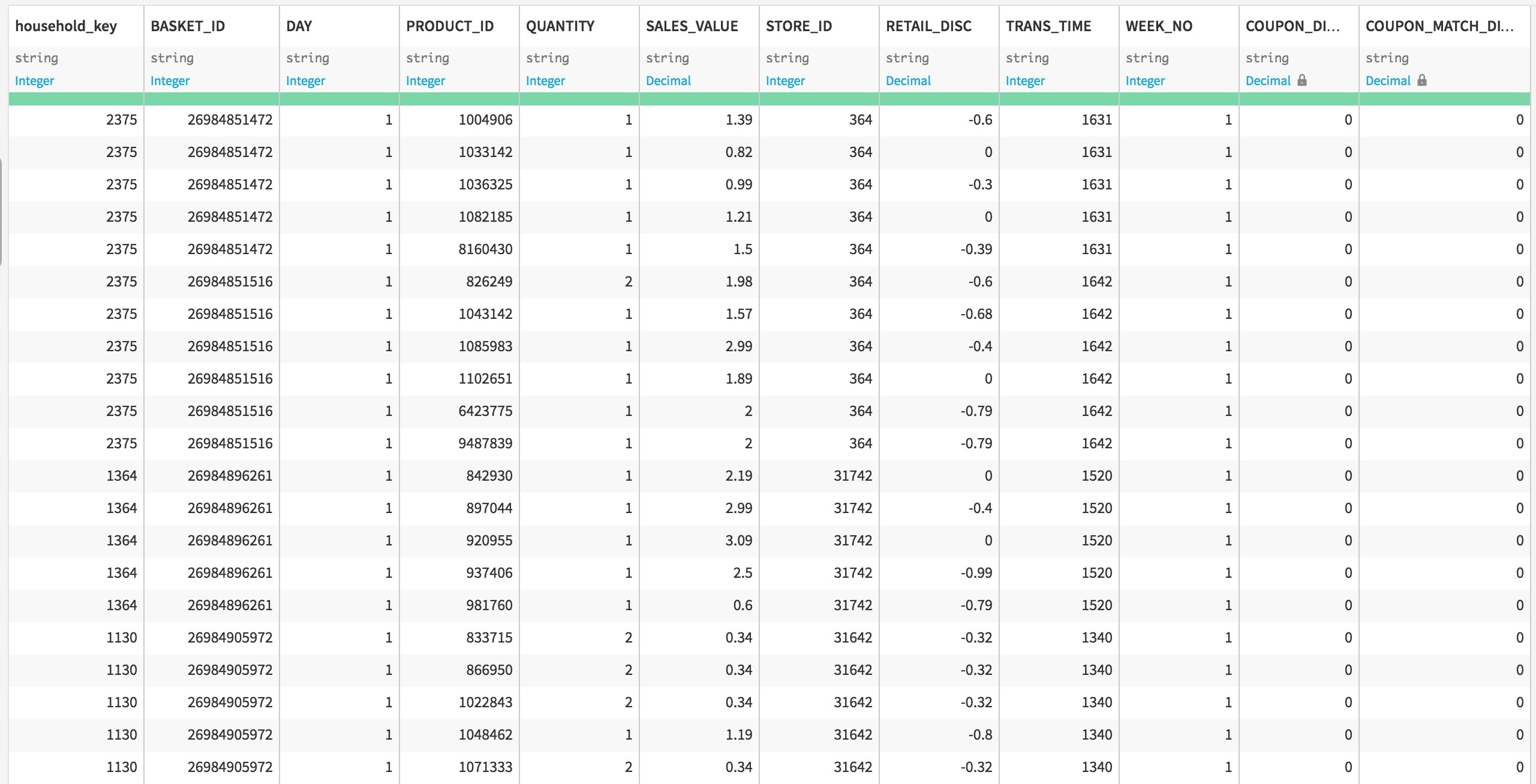Open the Integer meaning link under household_key
This screenshot has width=1536, height=784.
click(x=34, y=81)
